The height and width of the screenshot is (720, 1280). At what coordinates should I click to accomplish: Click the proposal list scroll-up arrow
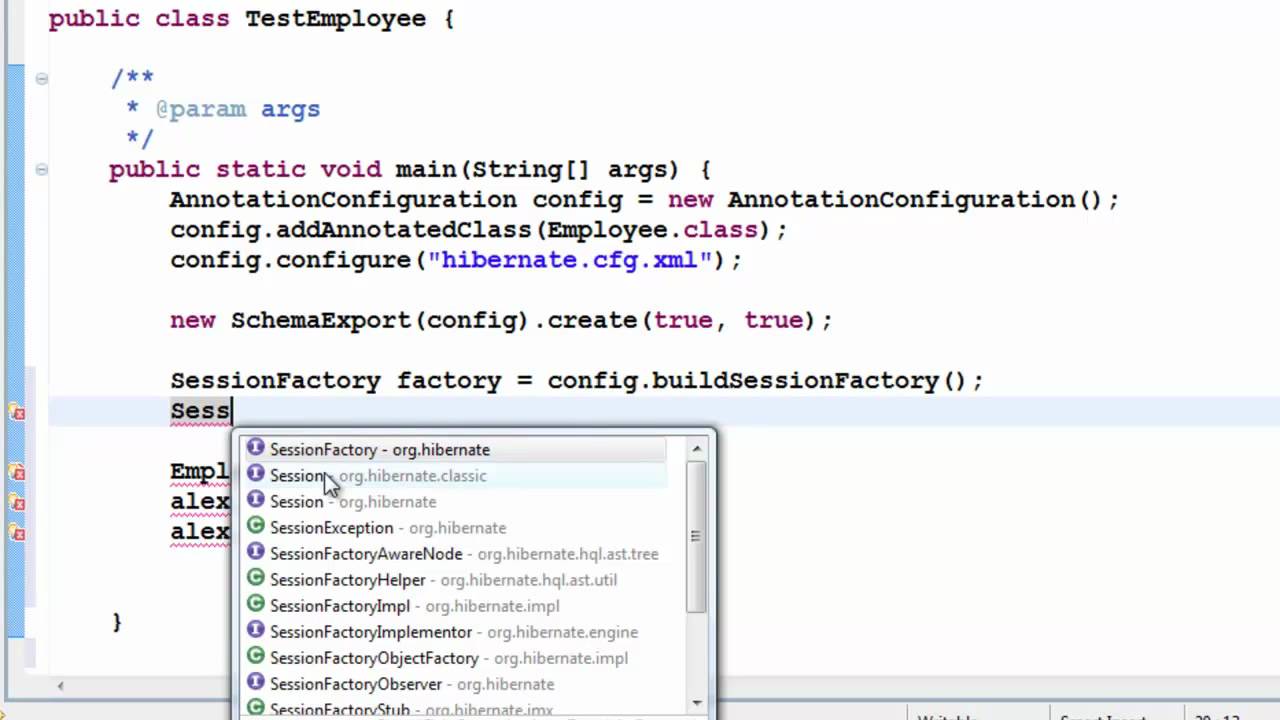point(697,449)
